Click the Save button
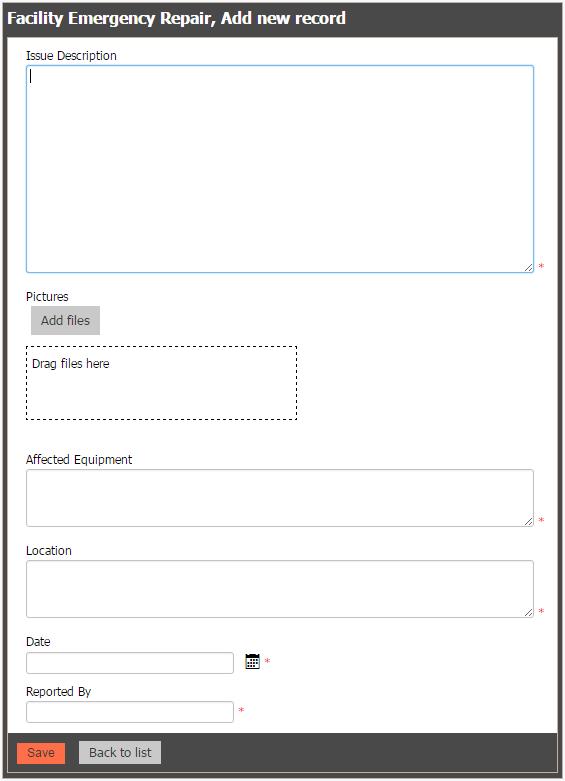565x781 pixels. pos(41,753)
